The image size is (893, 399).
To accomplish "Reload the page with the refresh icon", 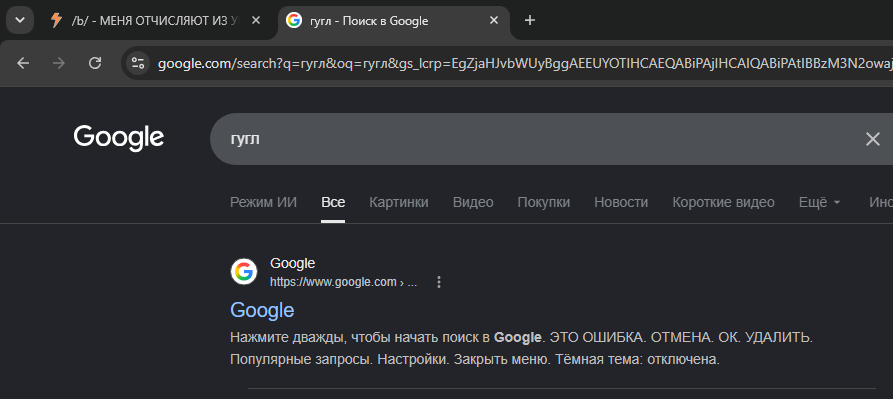I will 95,63.
